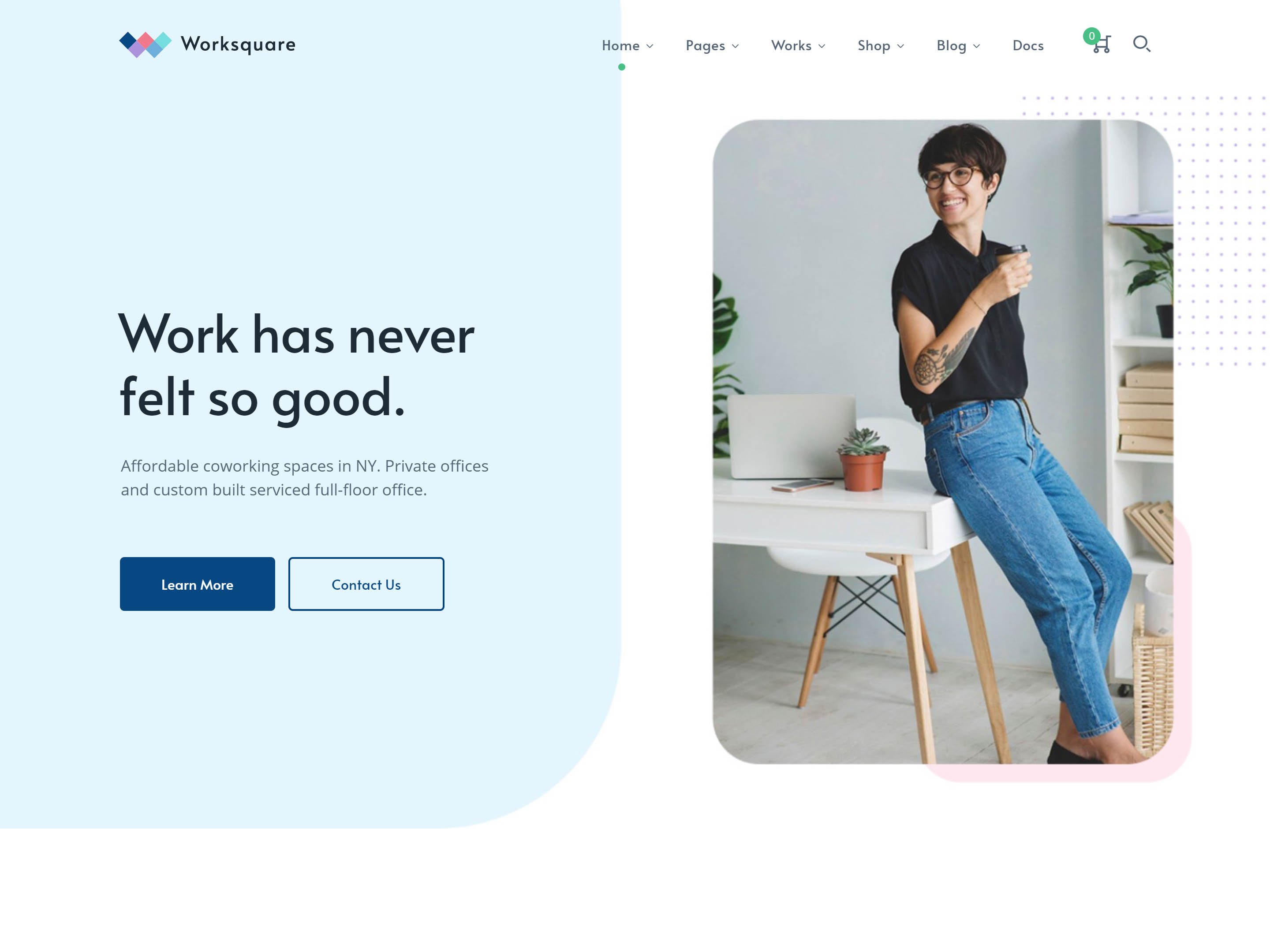Click the Worksquare diamond logo icon
The height and width of the screenshot is (952, 1270).
(145, 45)
